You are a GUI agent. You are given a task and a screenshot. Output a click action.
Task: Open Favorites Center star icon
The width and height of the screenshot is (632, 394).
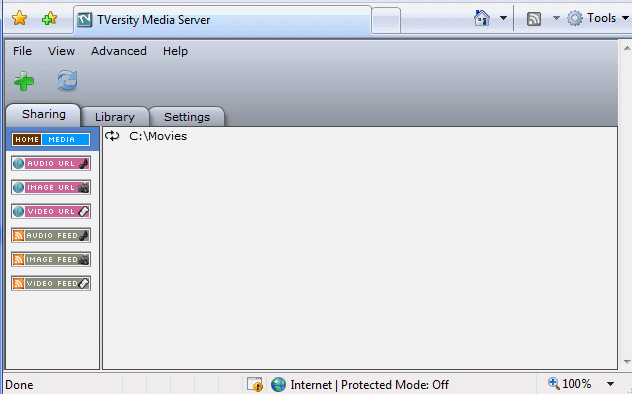tap(19, 18)
